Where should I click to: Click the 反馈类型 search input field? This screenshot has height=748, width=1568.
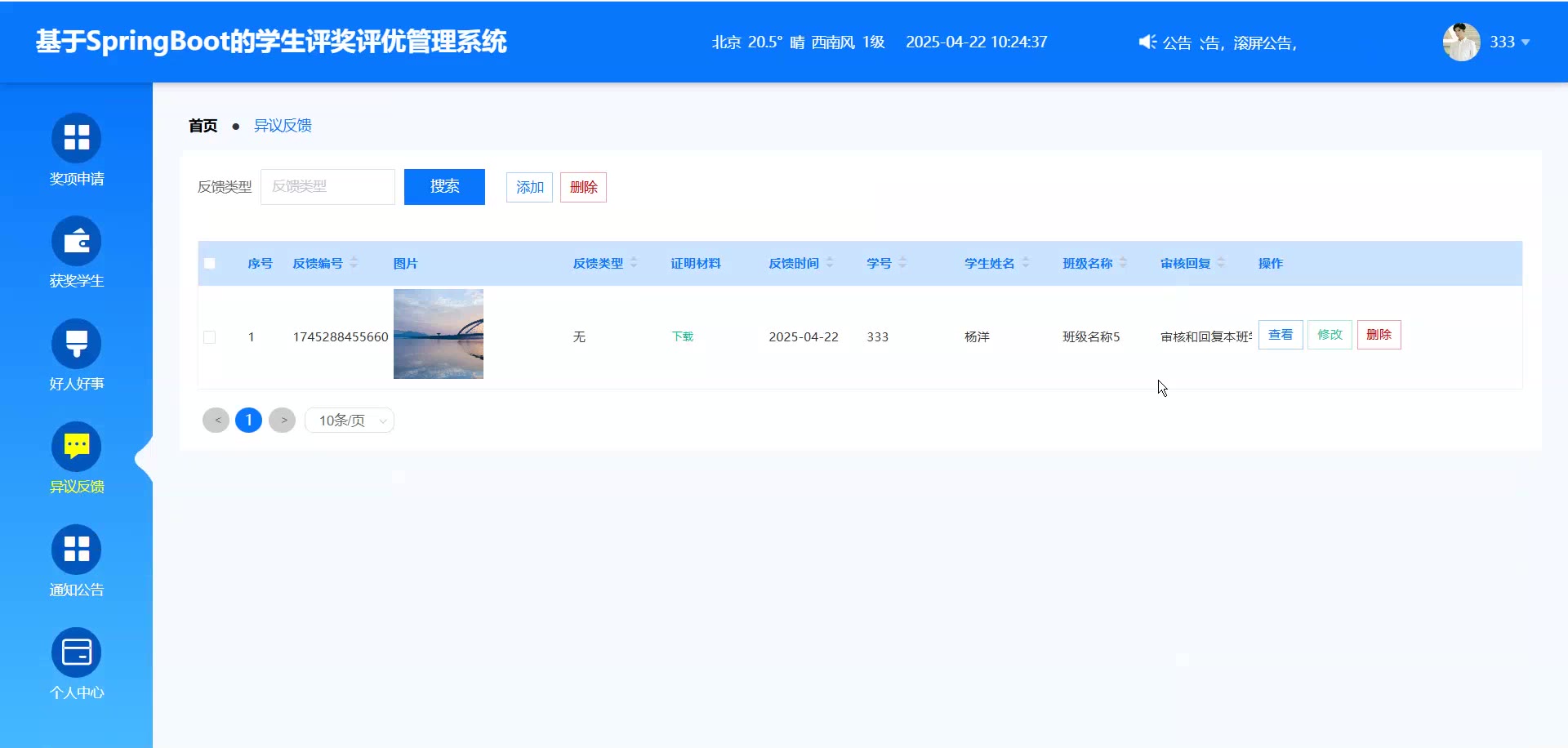pyautogui.click(x=327, y=187)
